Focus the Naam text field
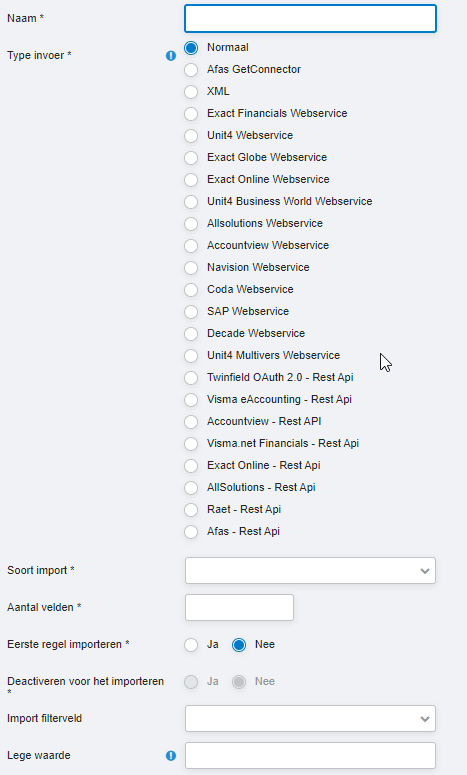 pos(310,19)
